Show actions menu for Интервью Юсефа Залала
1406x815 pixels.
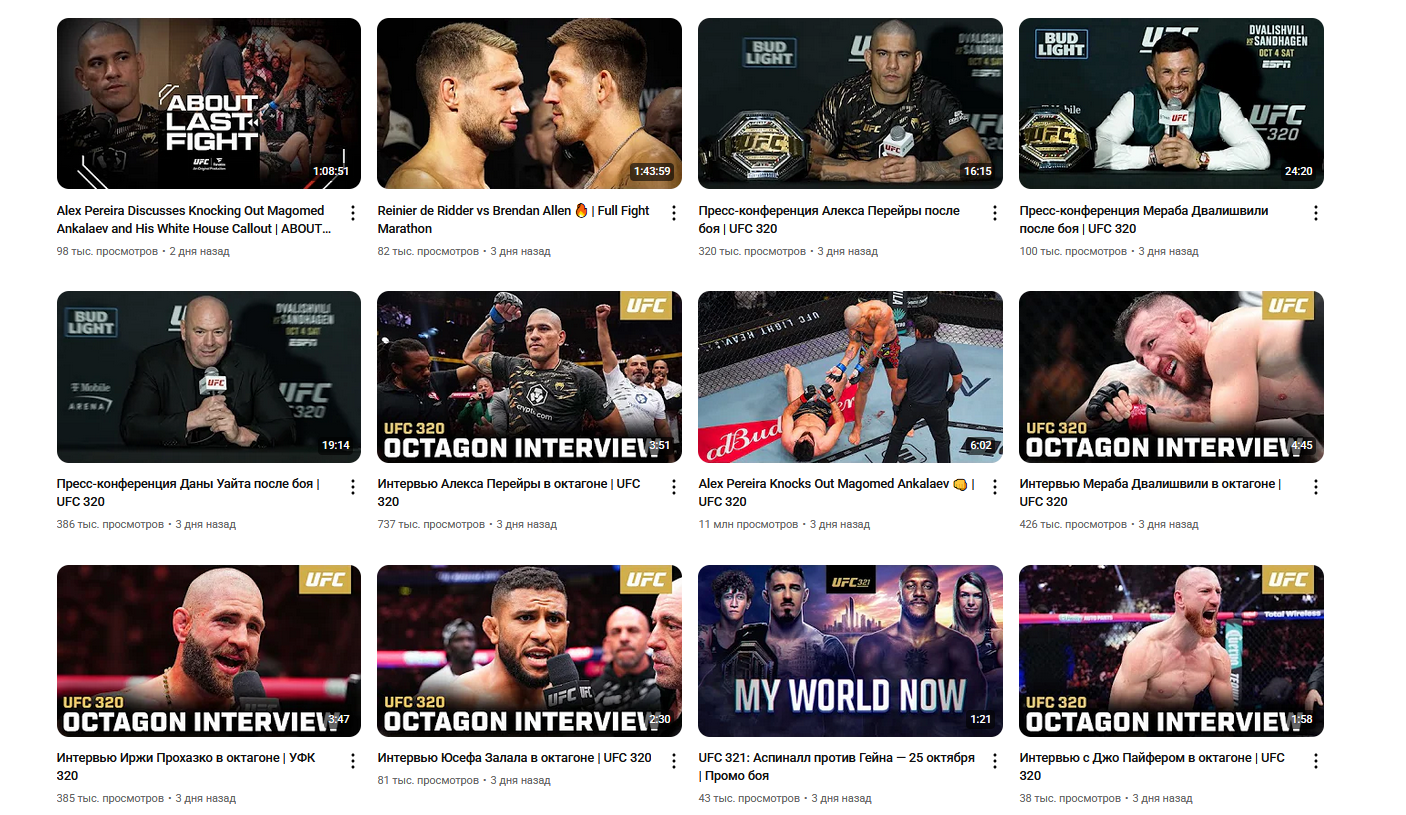[673, 760]
